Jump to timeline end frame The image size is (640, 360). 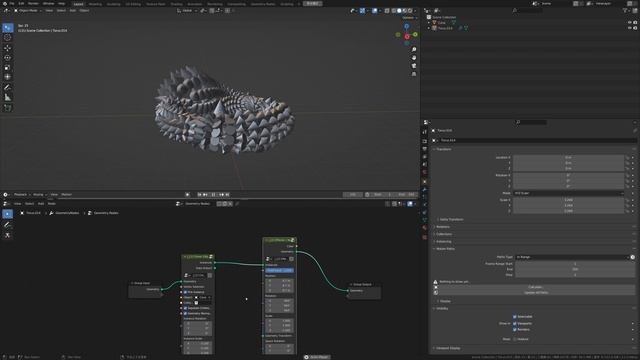pyautogui.click(x=227, y=195)
